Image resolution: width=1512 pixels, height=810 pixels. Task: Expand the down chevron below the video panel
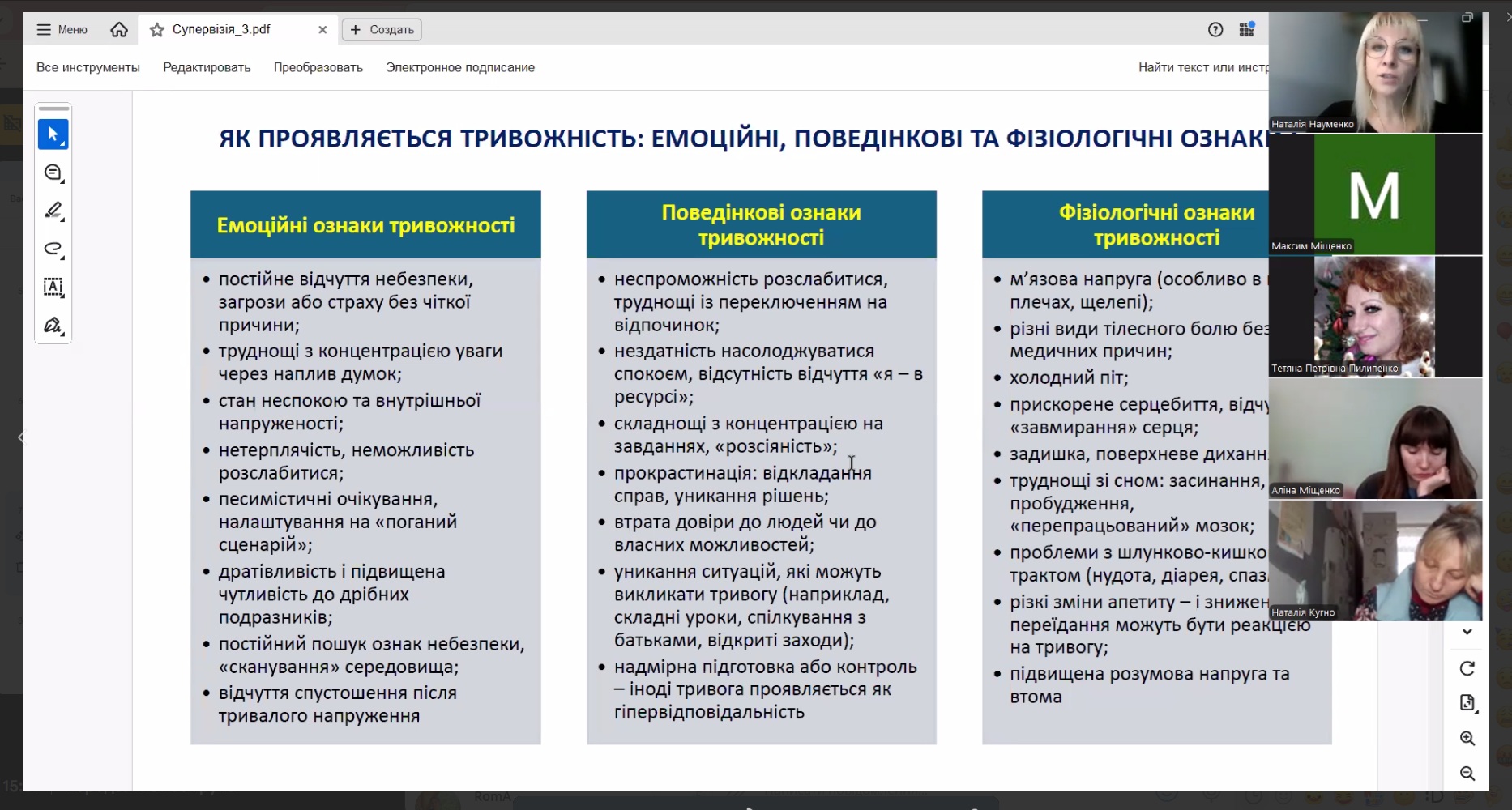tap(1467, 632)
